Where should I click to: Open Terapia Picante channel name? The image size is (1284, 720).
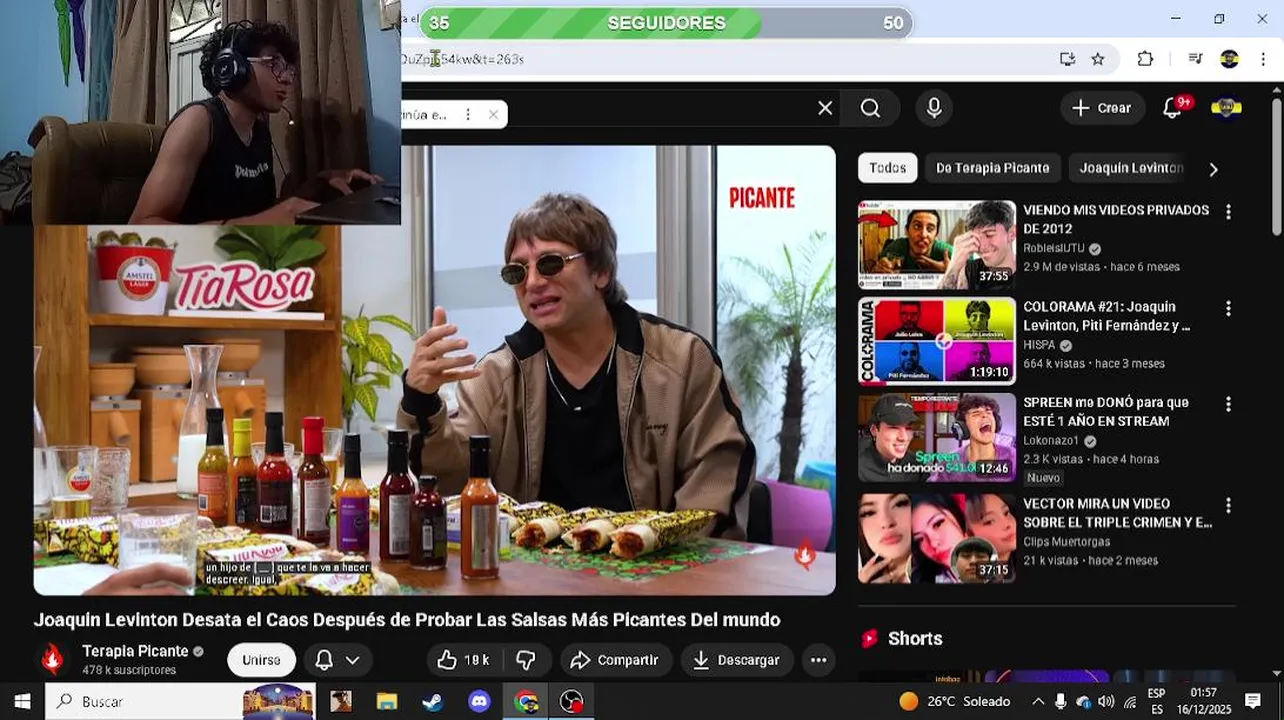[x=135, y=651]
